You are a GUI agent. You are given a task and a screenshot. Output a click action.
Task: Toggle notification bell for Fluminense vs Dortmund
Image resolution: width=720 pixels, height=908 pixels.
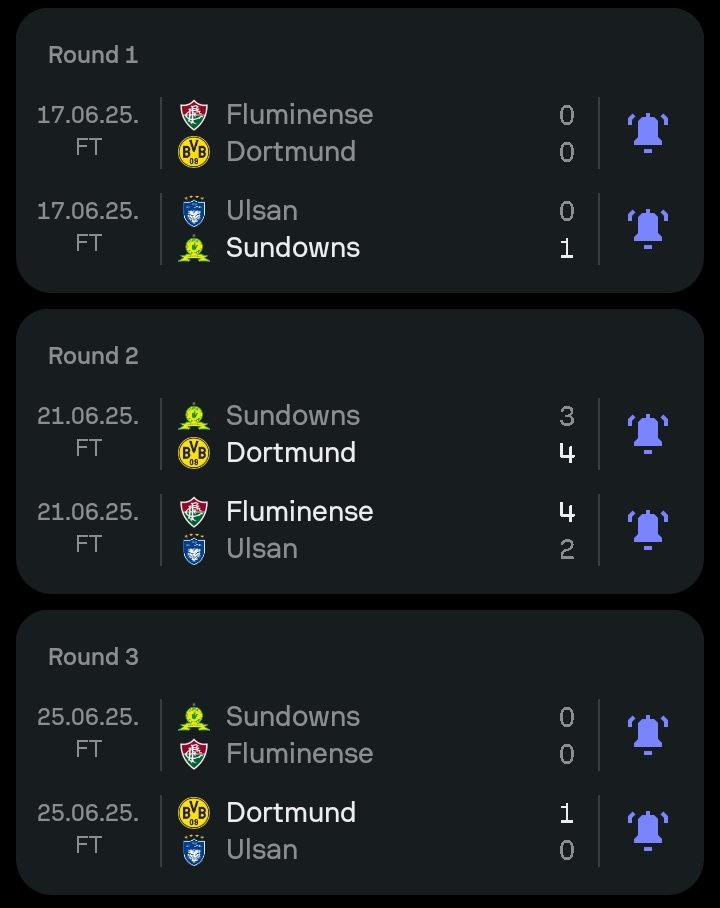coord(648,133)
